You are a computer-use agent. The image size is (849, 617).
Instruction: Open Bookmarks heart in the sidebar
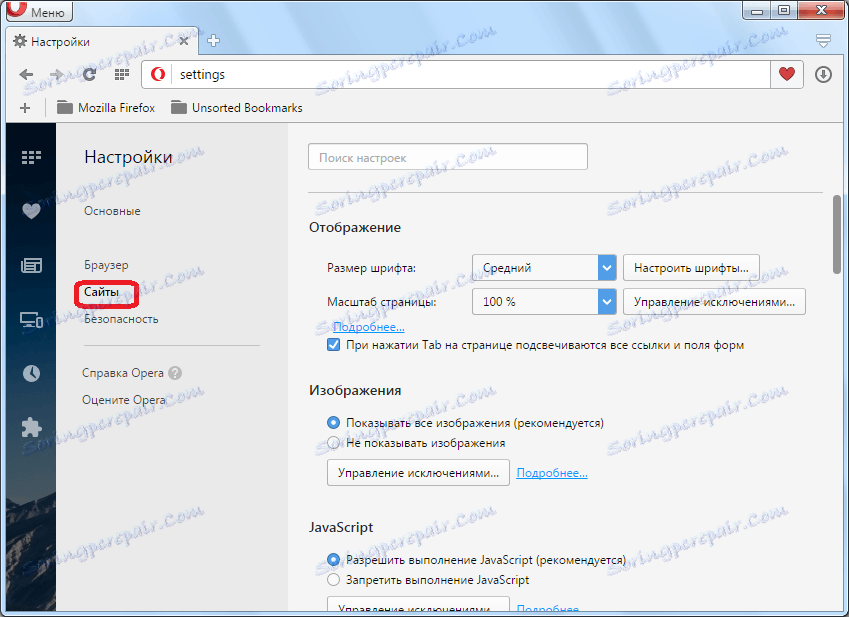pyautogui.click(x=31, y=211)
